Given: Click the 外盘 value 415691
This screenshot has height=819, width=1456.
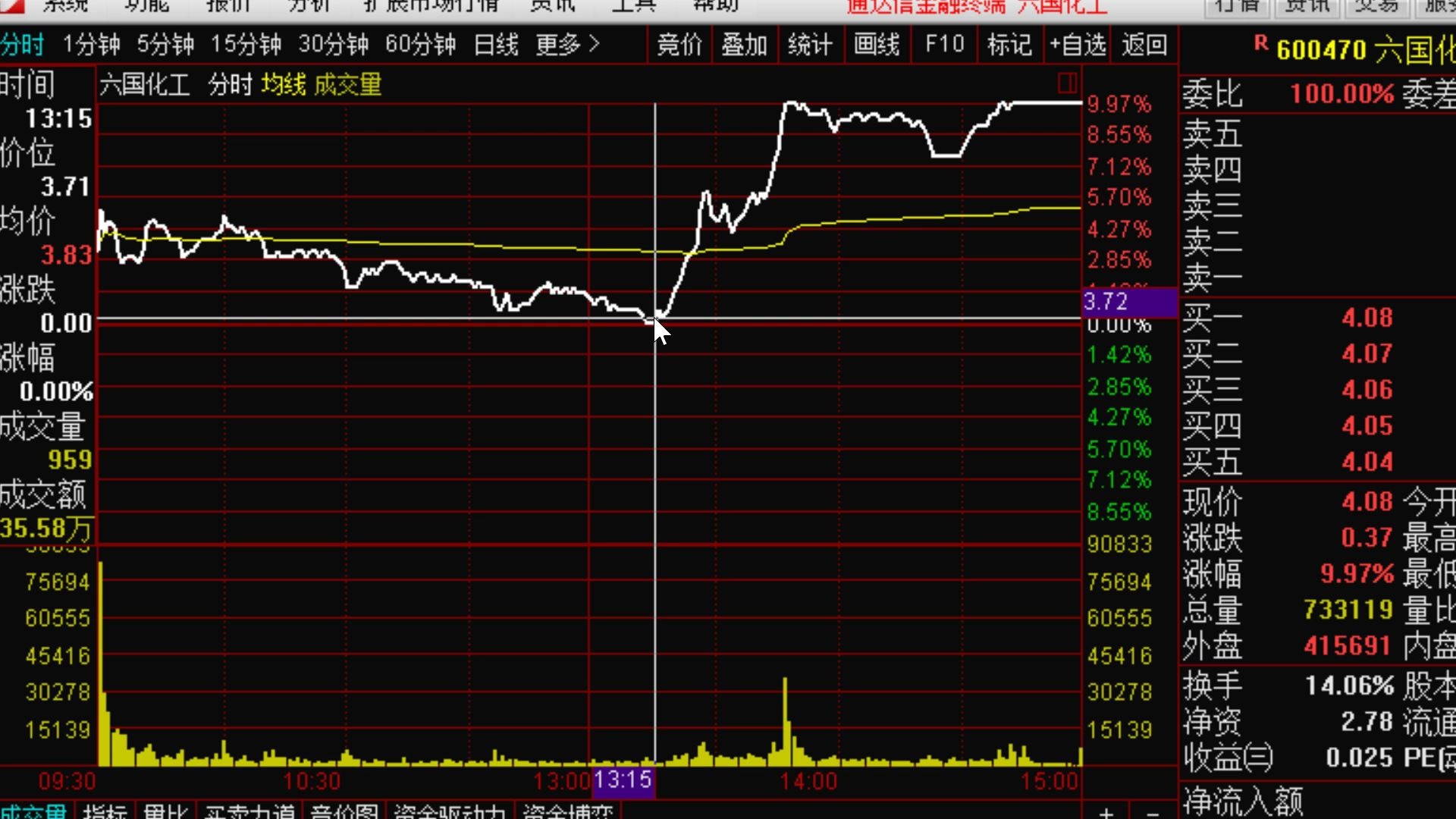Looking at the screenshot, I should [x=1348, y=645].
